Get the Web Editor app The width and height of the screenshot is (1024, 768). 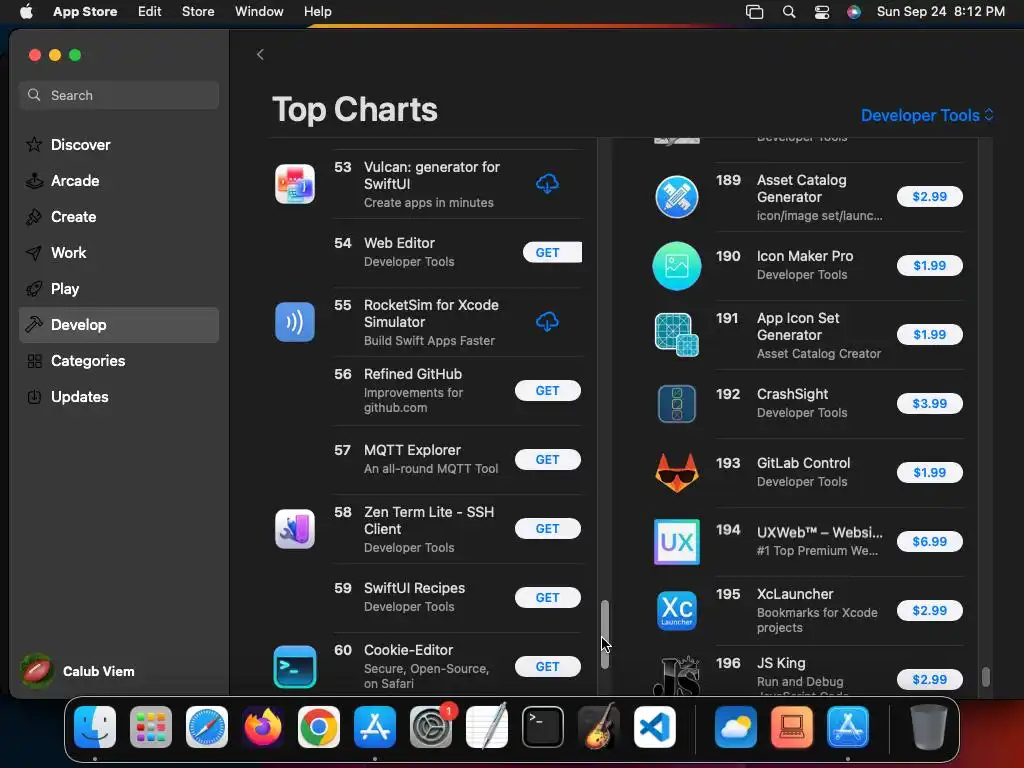pos(552,253)
